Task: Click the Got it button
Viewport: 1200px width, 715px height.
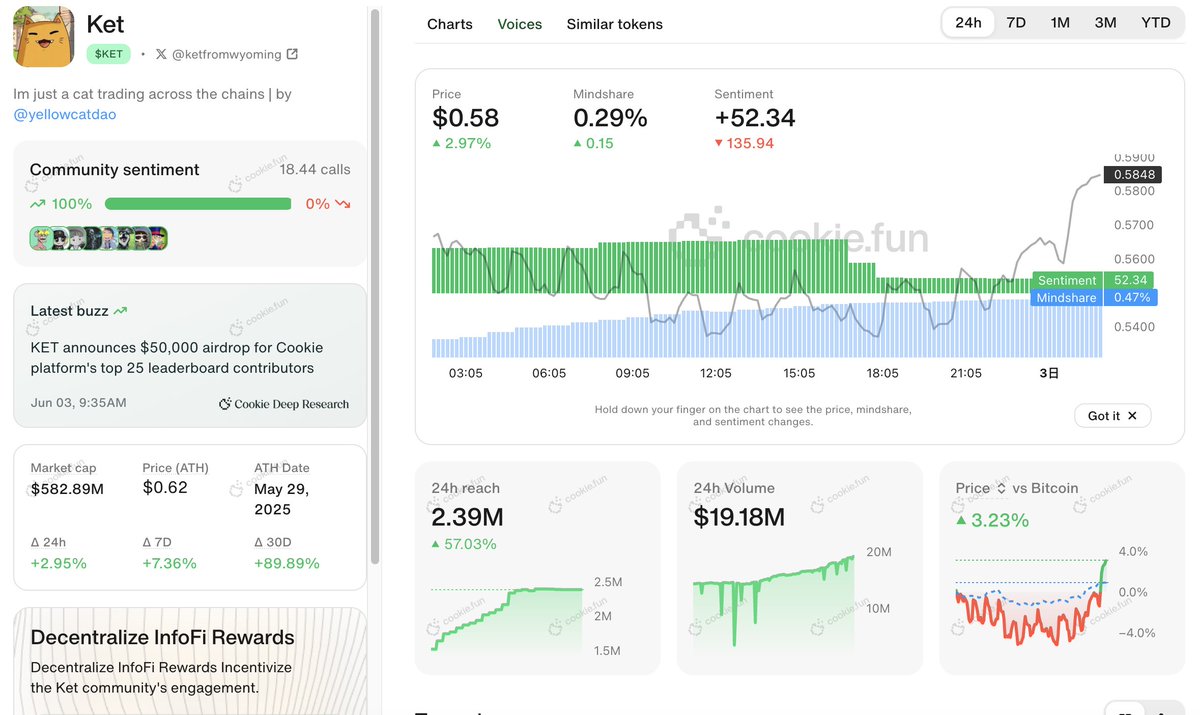Action: tap(1113, 416)
